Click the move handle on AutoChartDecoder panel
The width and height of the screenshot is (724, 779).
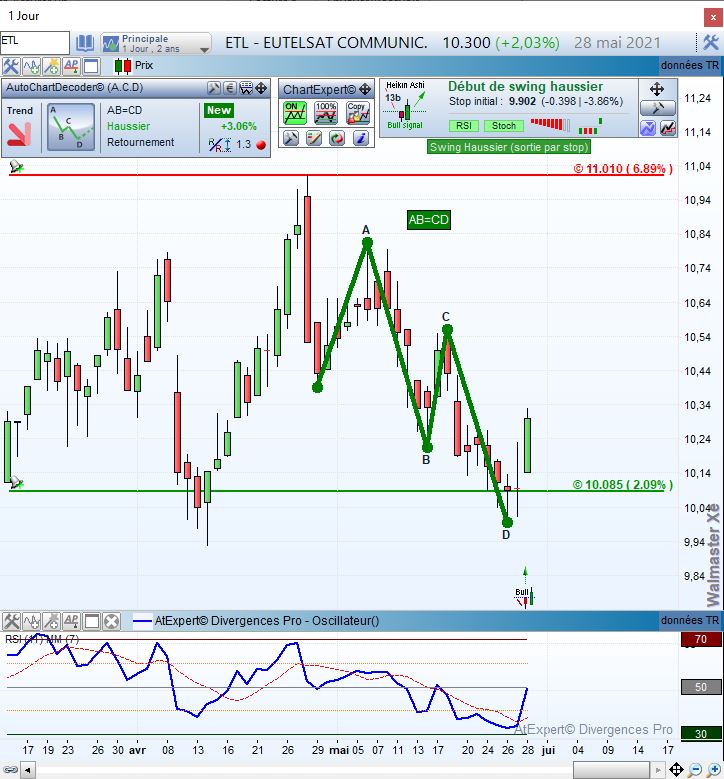point(261,88)
